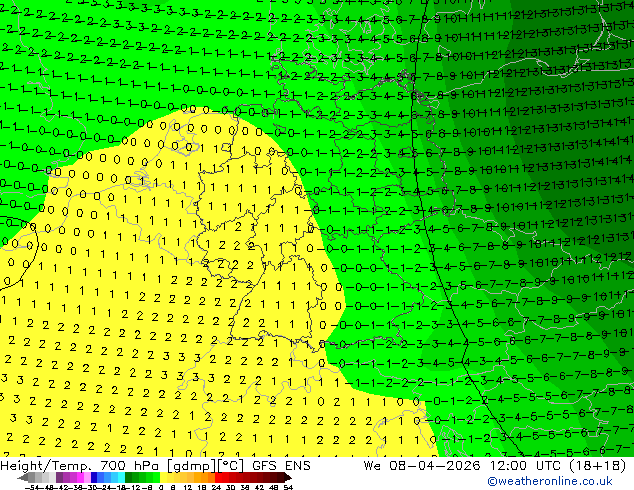Pick the yellow swatch in the temperature legend
The height and width of the screenshot is (490, 634).
[x=163, y=477]
